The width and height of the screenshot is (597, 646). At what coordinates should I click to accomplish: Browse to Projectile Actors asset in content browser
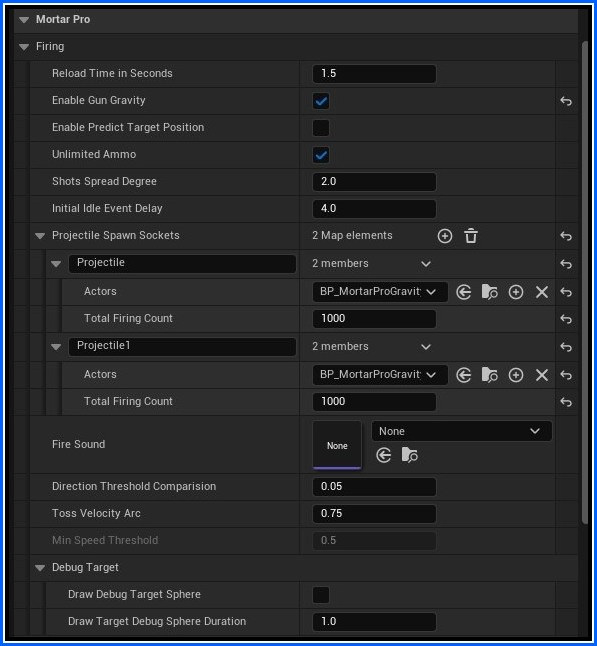click(489, 292)
